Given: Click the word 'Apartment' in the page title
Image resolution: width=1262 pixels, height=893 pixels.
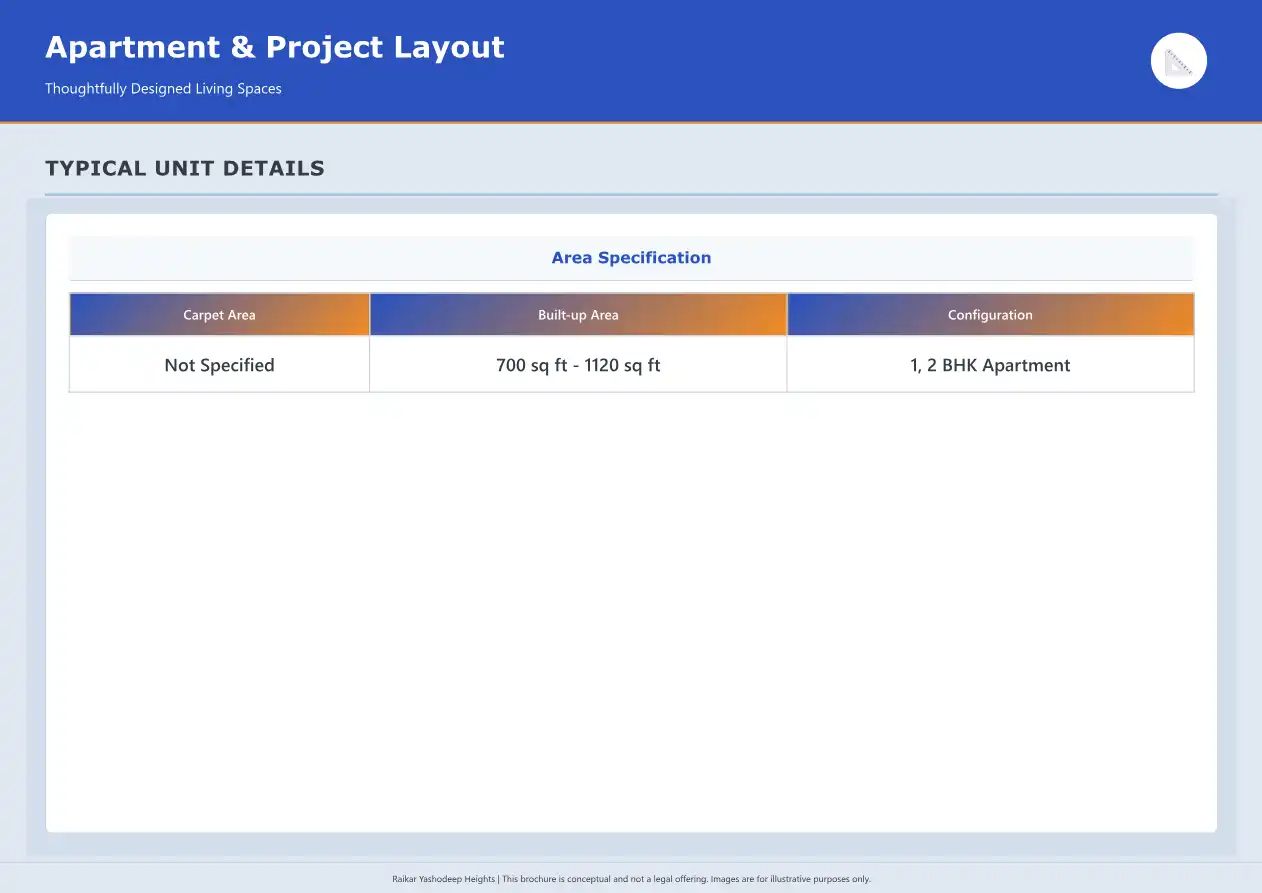Looking at the screenshot, I should [132, 47].
